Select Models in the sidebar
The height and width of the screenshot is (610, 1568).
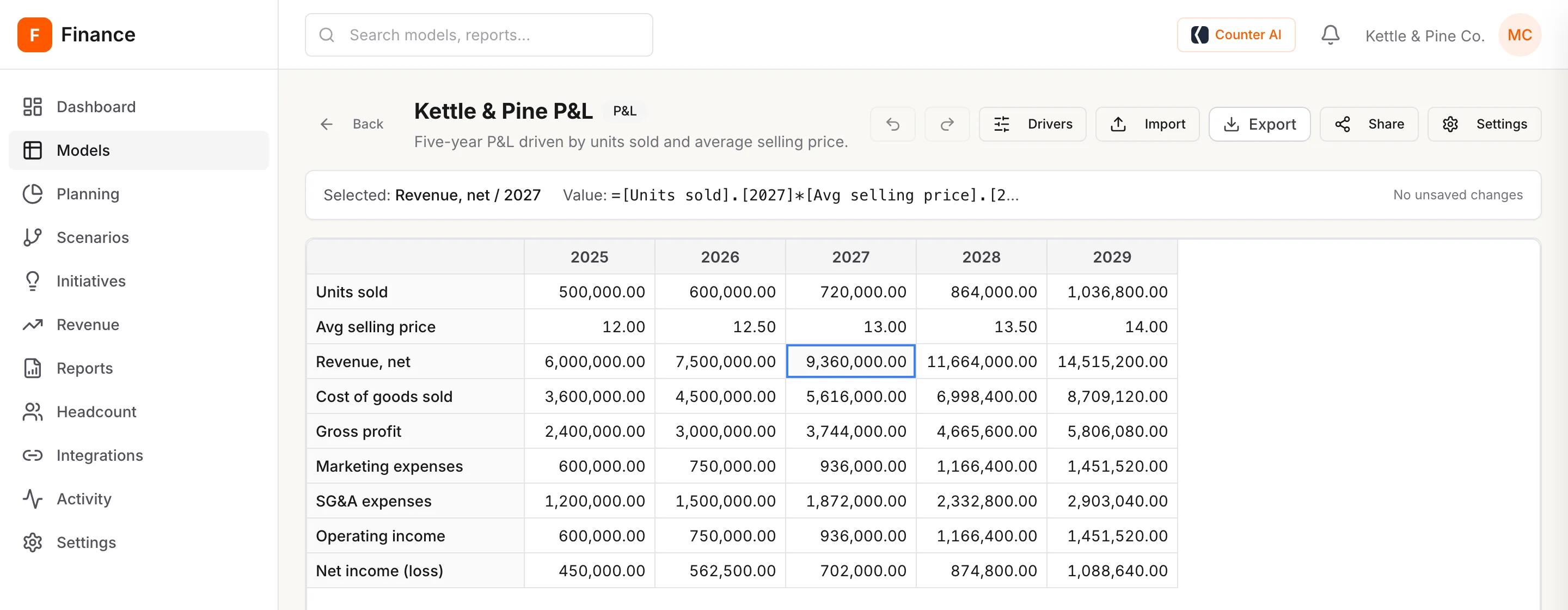[139, 150]
